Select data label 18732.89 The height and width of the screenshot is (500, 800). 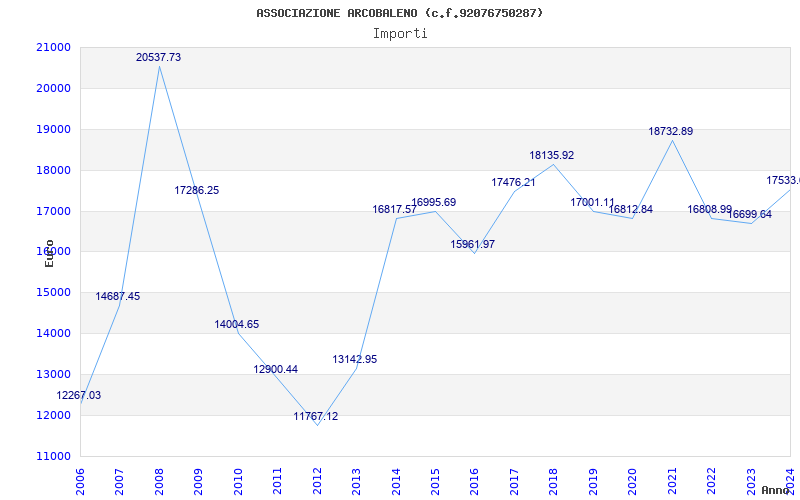tap(670, 131)
